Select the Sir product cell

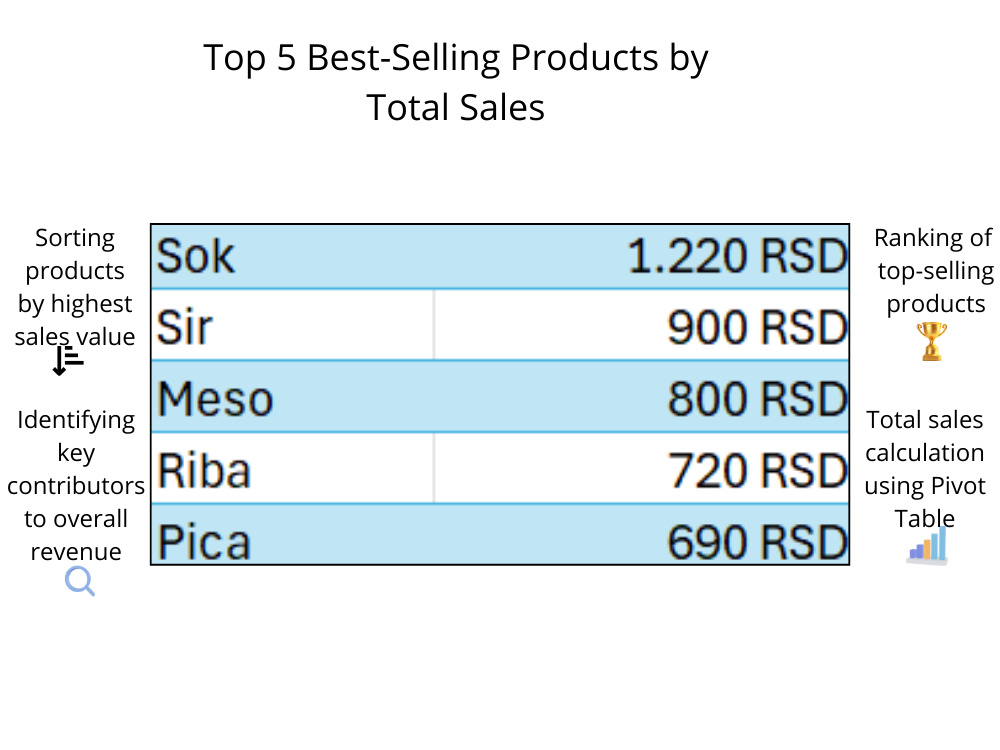click(x=293, y=325)
